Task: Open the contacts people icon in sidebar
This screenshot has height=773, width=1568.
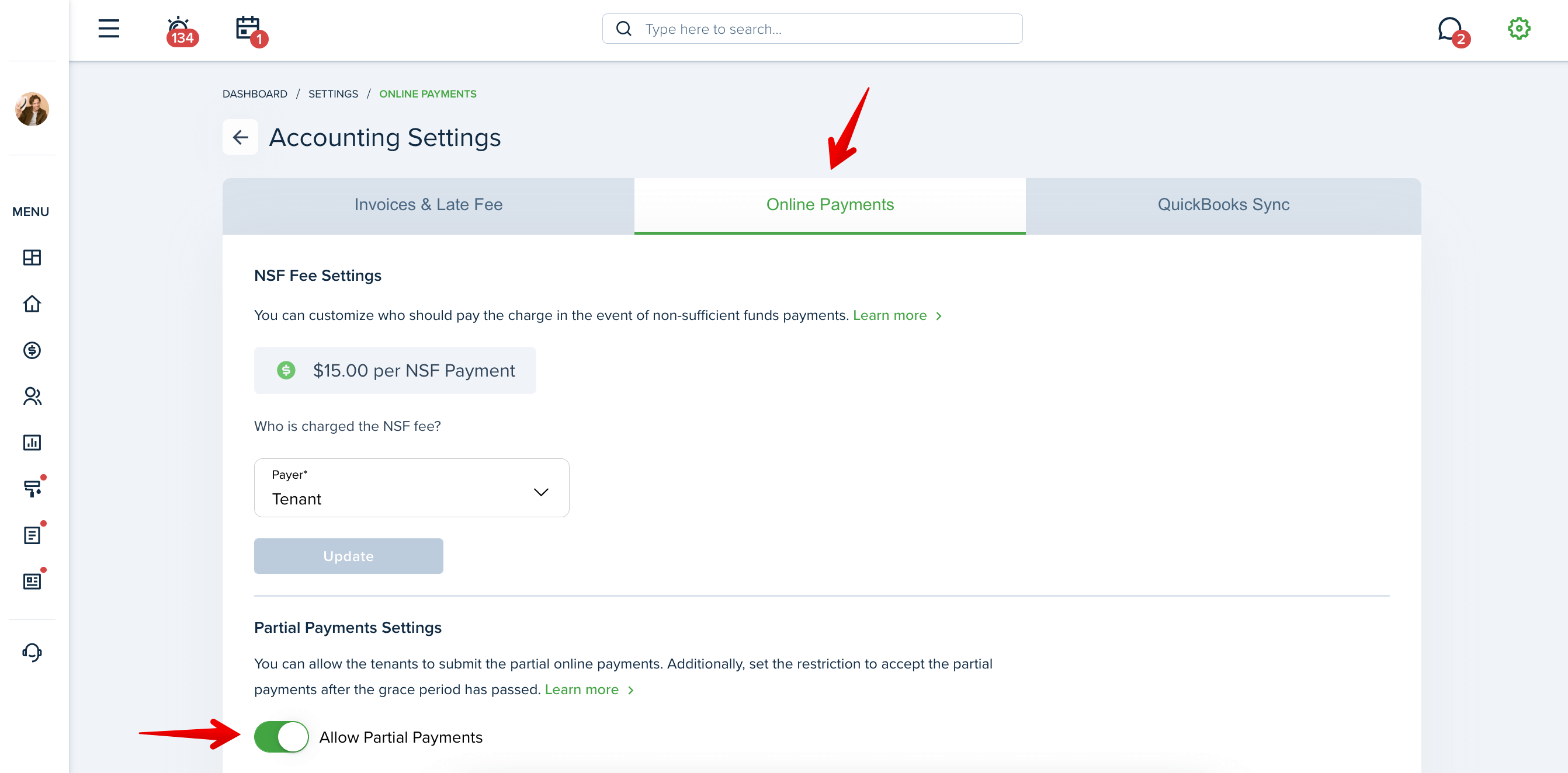Action: tap(32, 396)
